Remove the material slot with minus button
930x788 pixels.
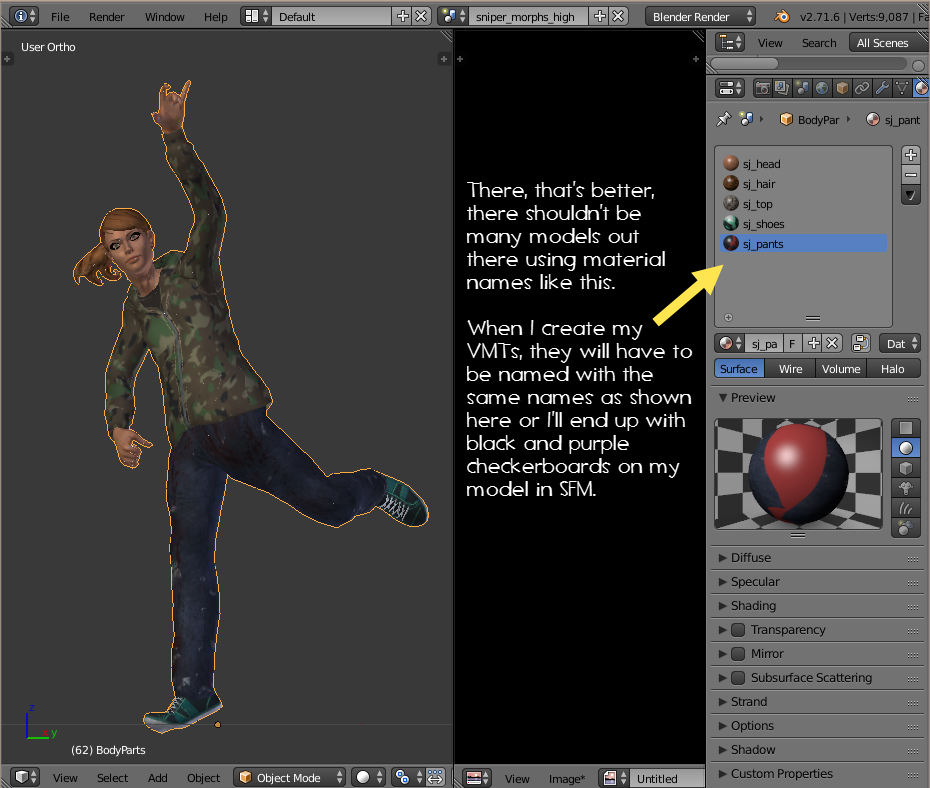click(910, 175)
